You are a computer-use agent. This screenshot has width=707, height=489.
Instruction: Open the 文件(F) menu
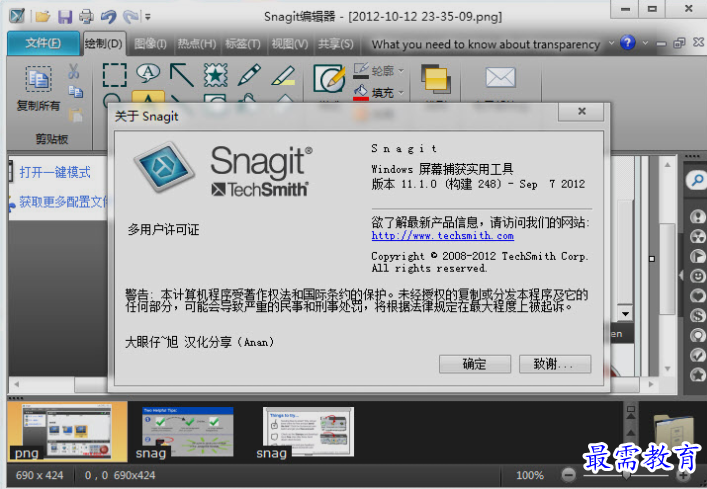click(x=43, y=43)
